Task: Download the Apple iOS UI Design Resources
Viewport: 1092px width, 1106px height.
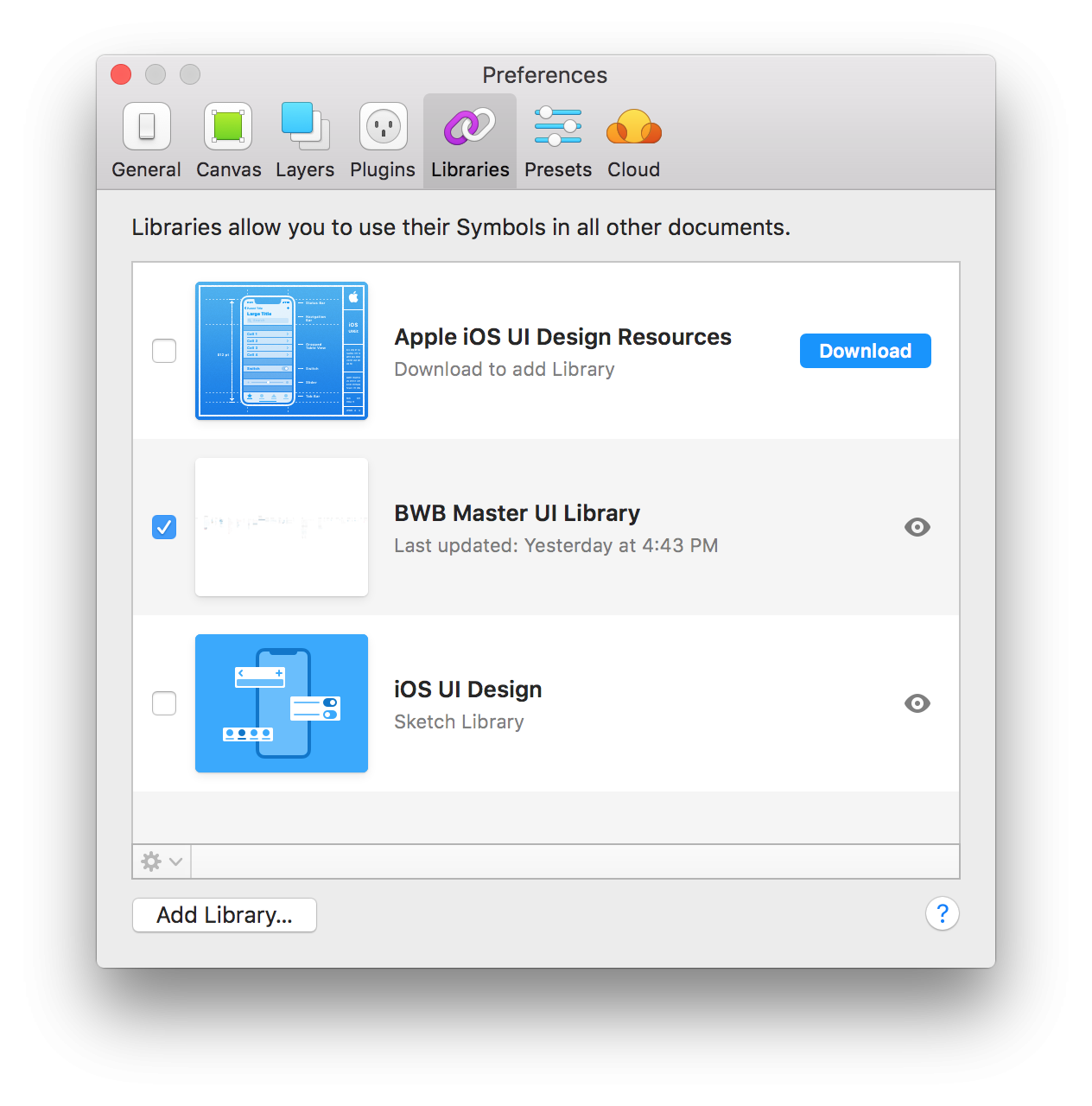Action: click(865, 351)
